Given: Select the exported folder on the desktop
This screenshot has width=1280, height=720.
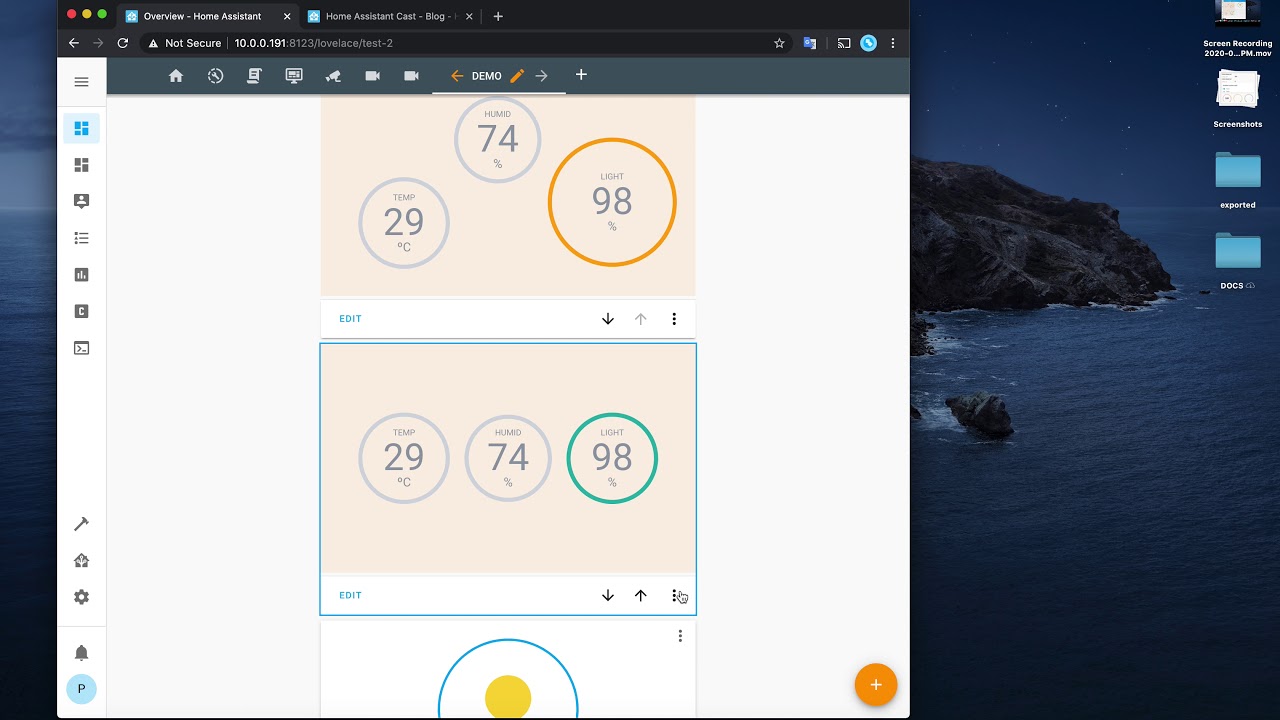Looking at the screenshot, I should [x=1238, y=180].
